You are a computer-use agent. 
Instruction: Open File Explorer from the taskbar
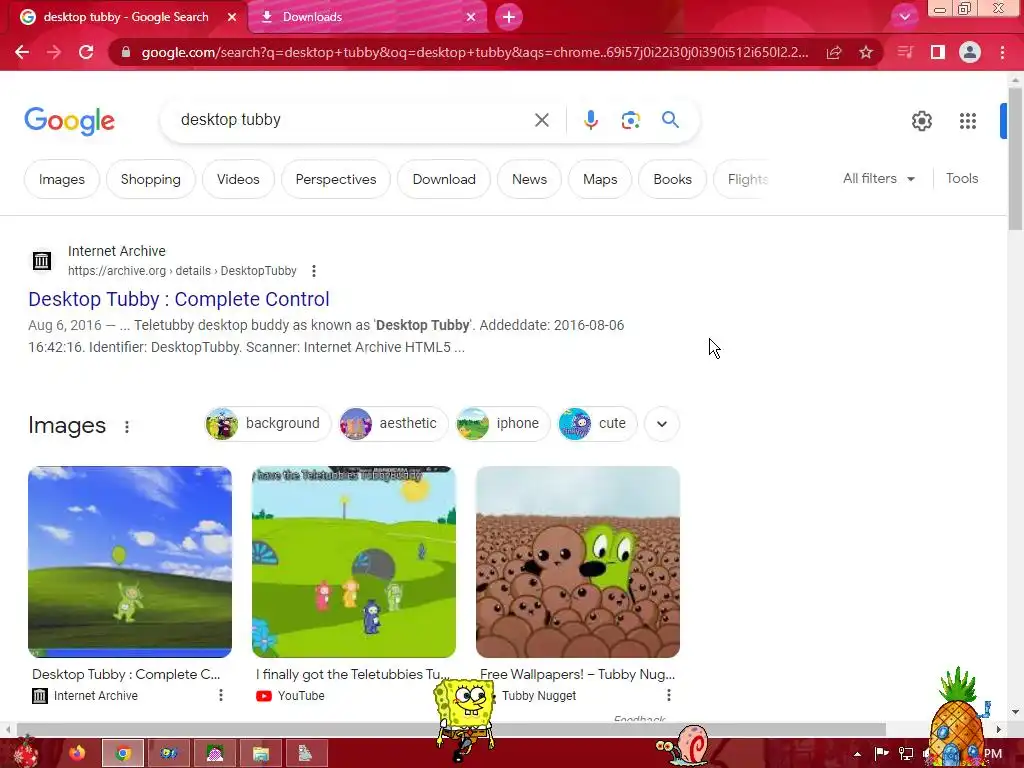[261, 754]
